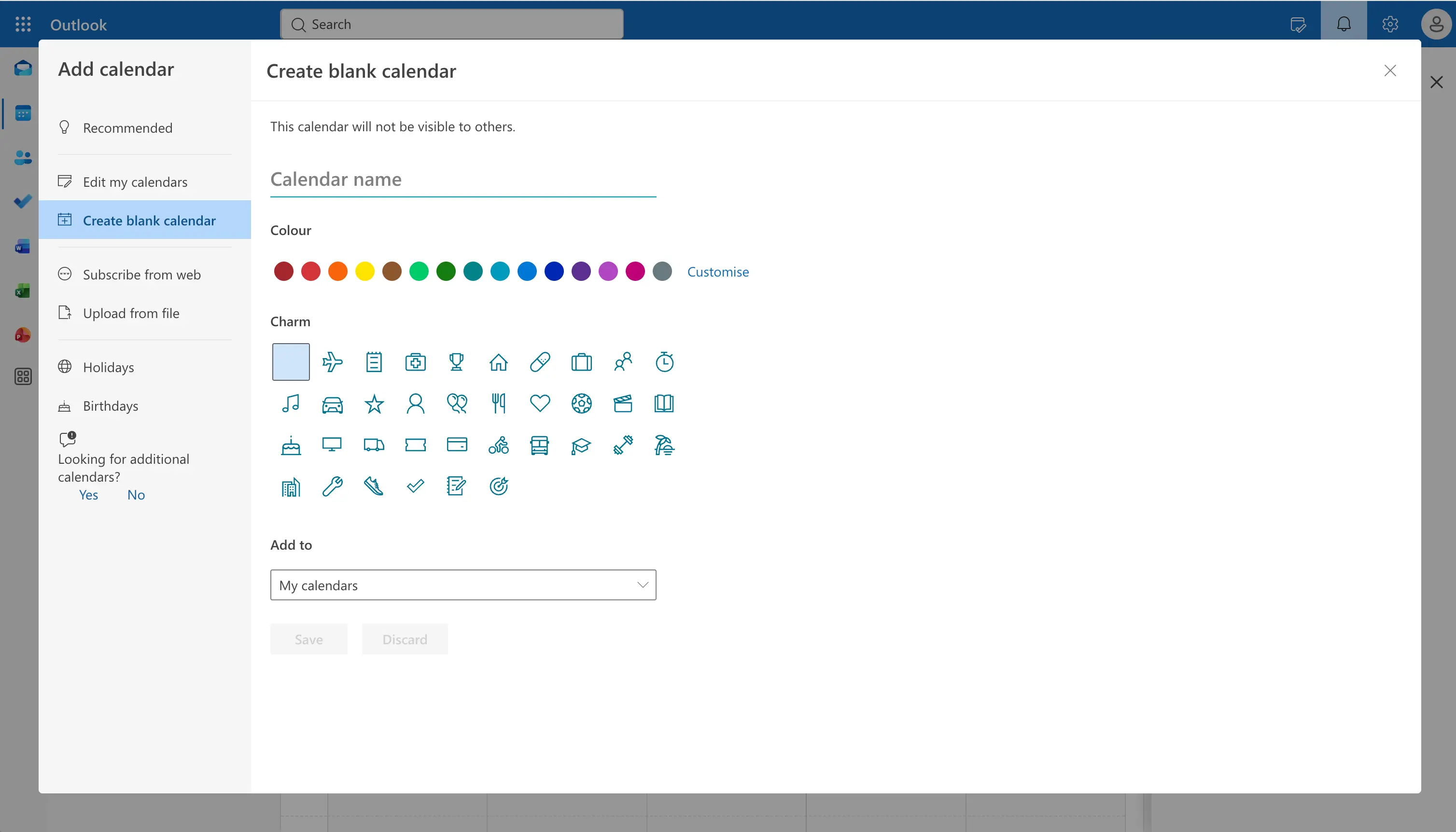The image size is (1456, 832).
Task: Pick the fork and knife charm
Action: click(498, 403)
